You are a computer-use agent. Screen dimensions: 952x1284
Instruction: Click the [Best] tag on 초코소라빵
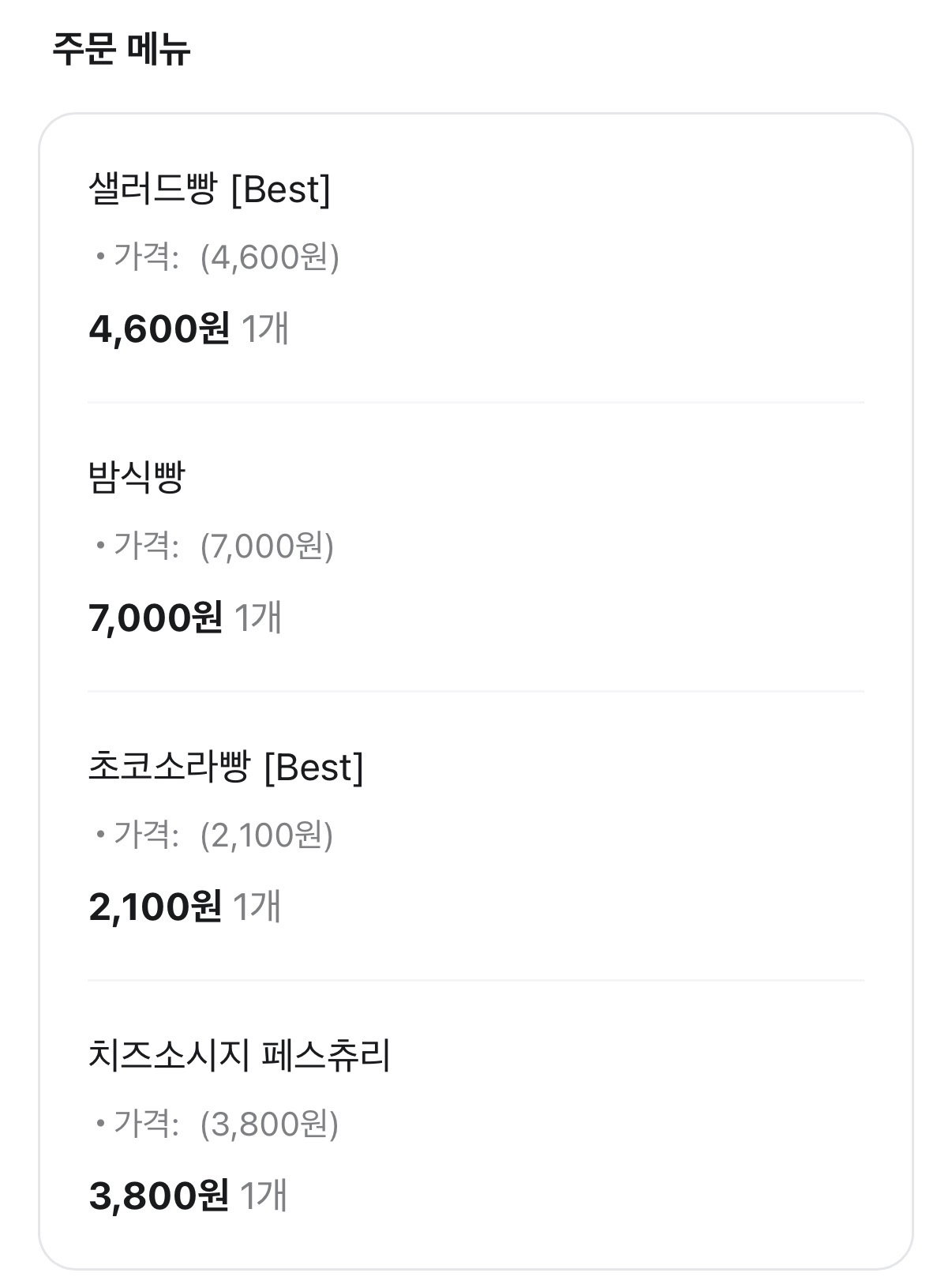(x=314, y=767)
